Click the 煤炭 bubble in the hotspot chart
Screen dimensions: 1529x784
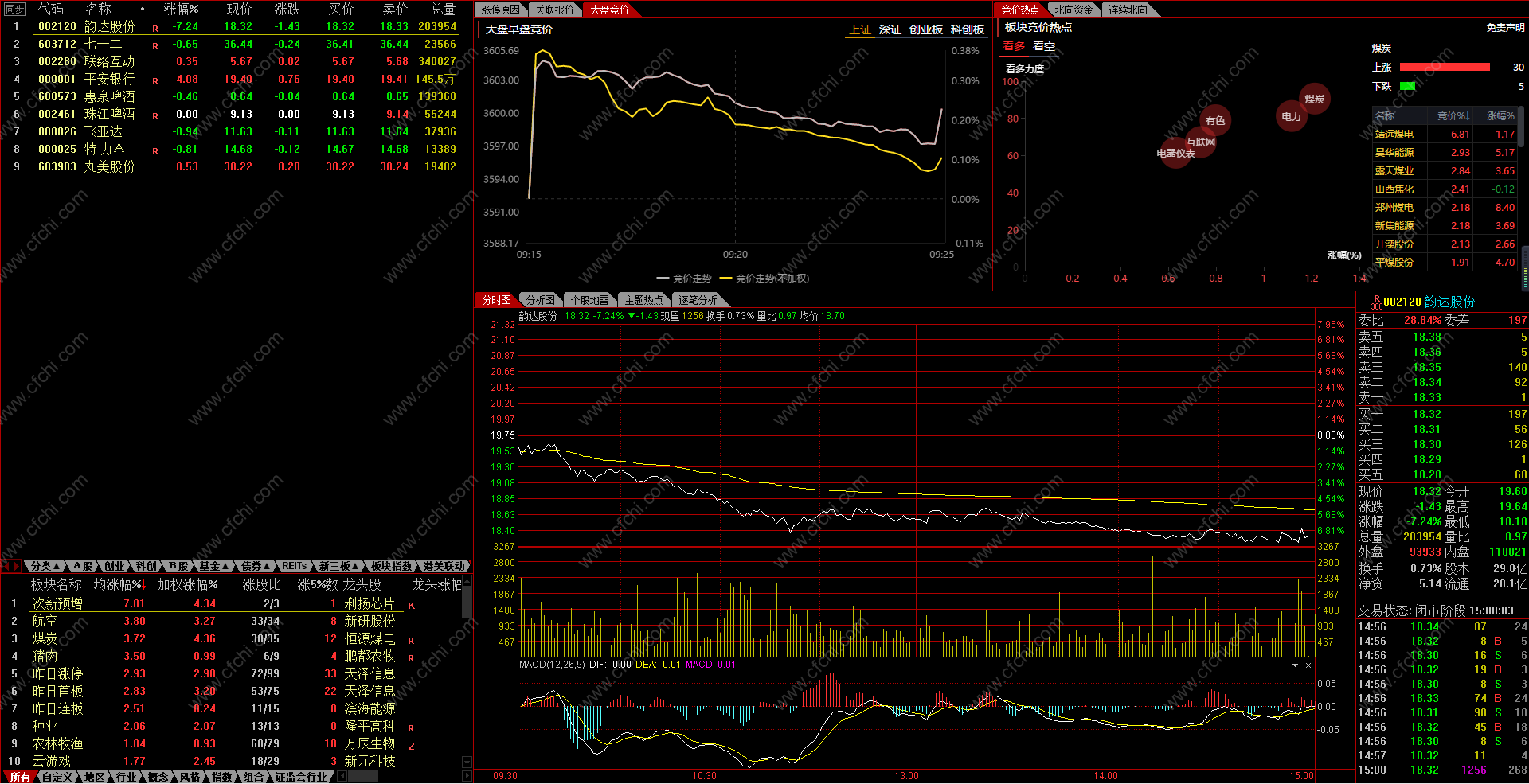pyautogui.click(x=1314, y=99)
